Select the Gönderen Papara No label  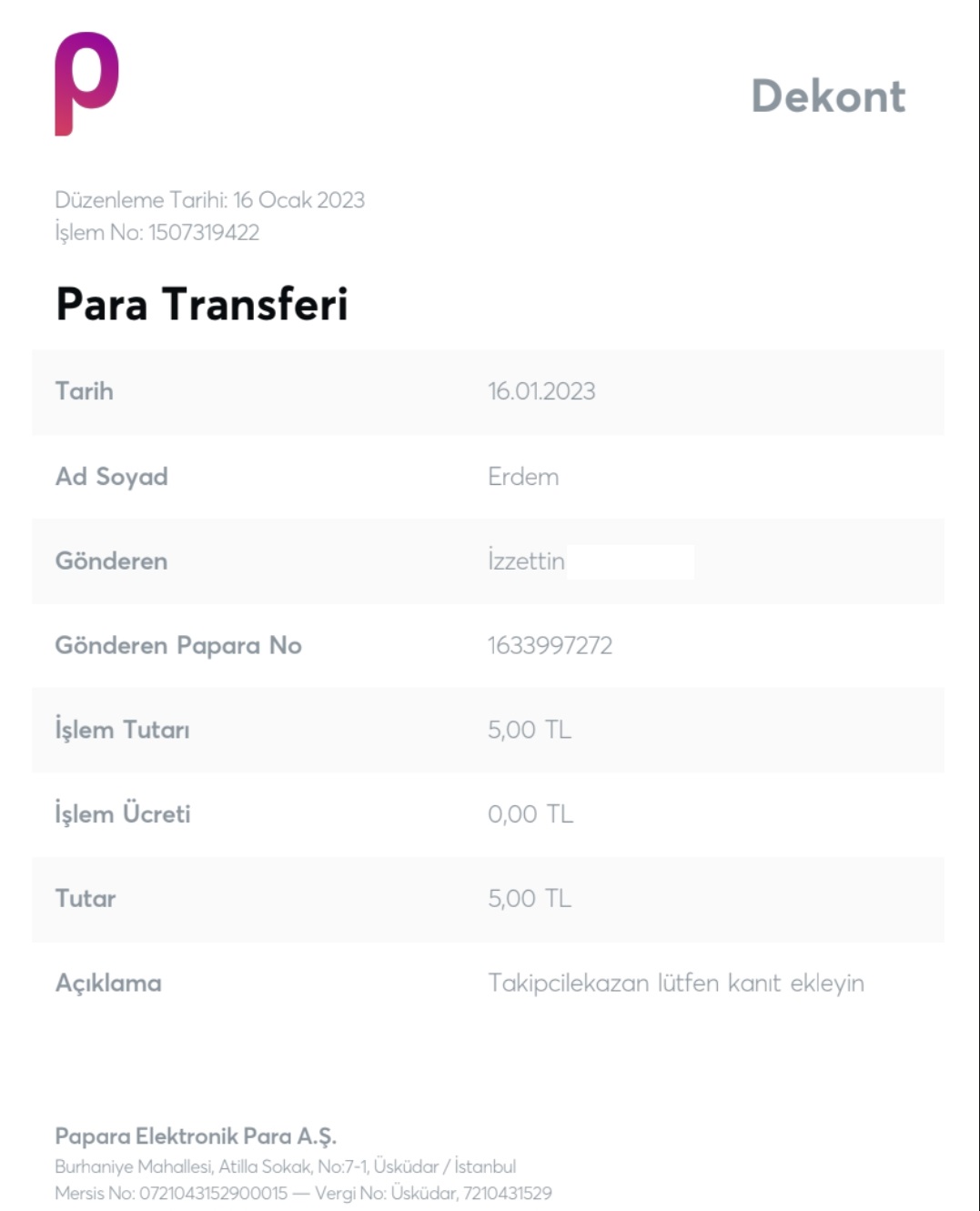pyautogui.click(x=178, y=646)
